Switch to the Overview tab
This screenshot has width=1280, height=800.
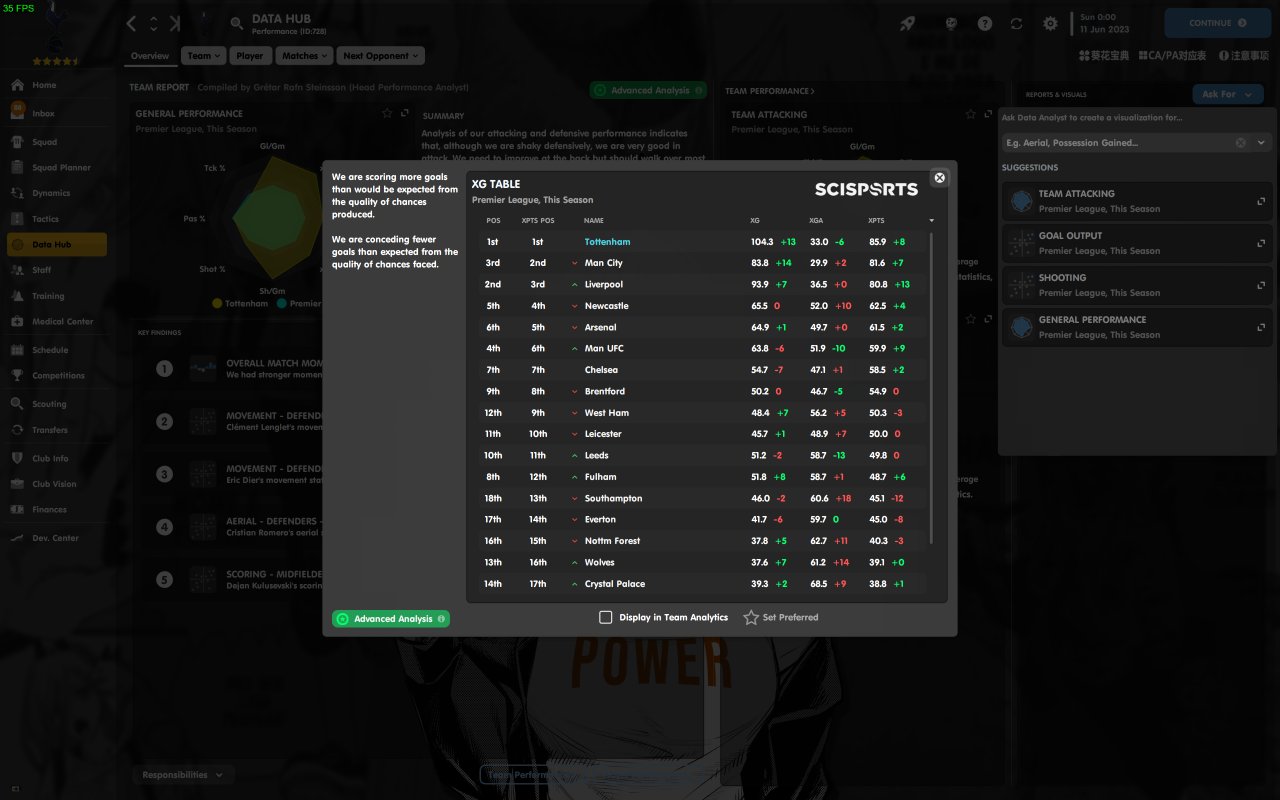(x=150, y=56)
